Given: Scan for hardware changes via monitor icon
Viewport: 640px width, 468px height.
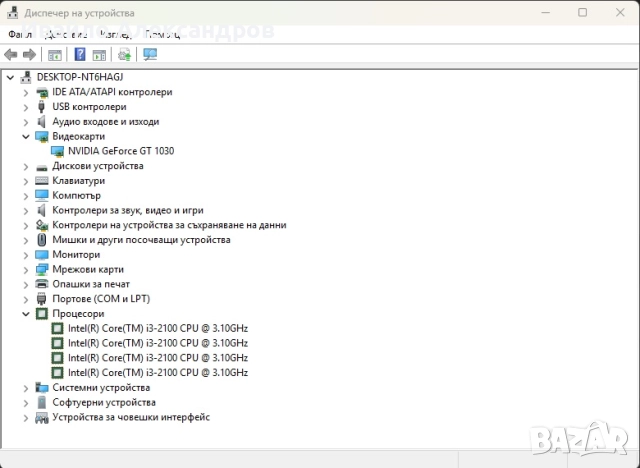Looking at the screenshot, I should (150, 54).
